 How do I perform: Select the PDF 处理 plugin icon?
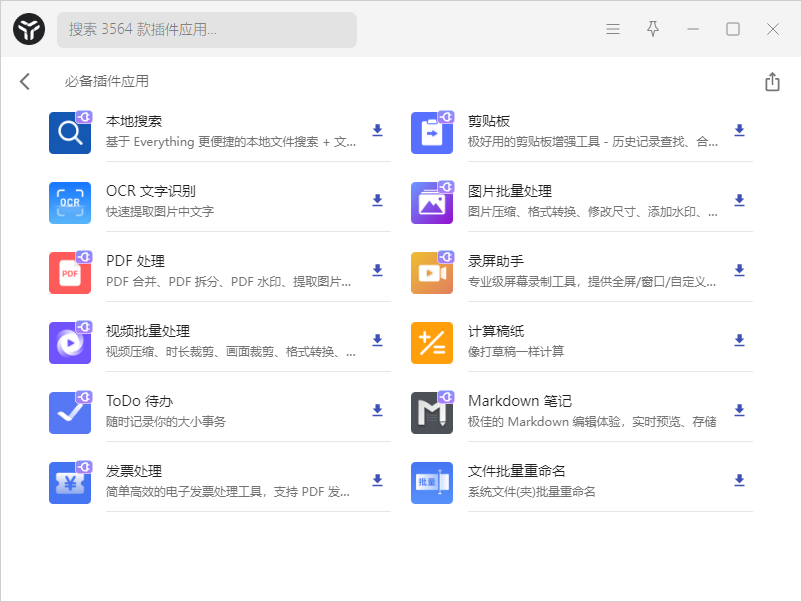point(69,271)
